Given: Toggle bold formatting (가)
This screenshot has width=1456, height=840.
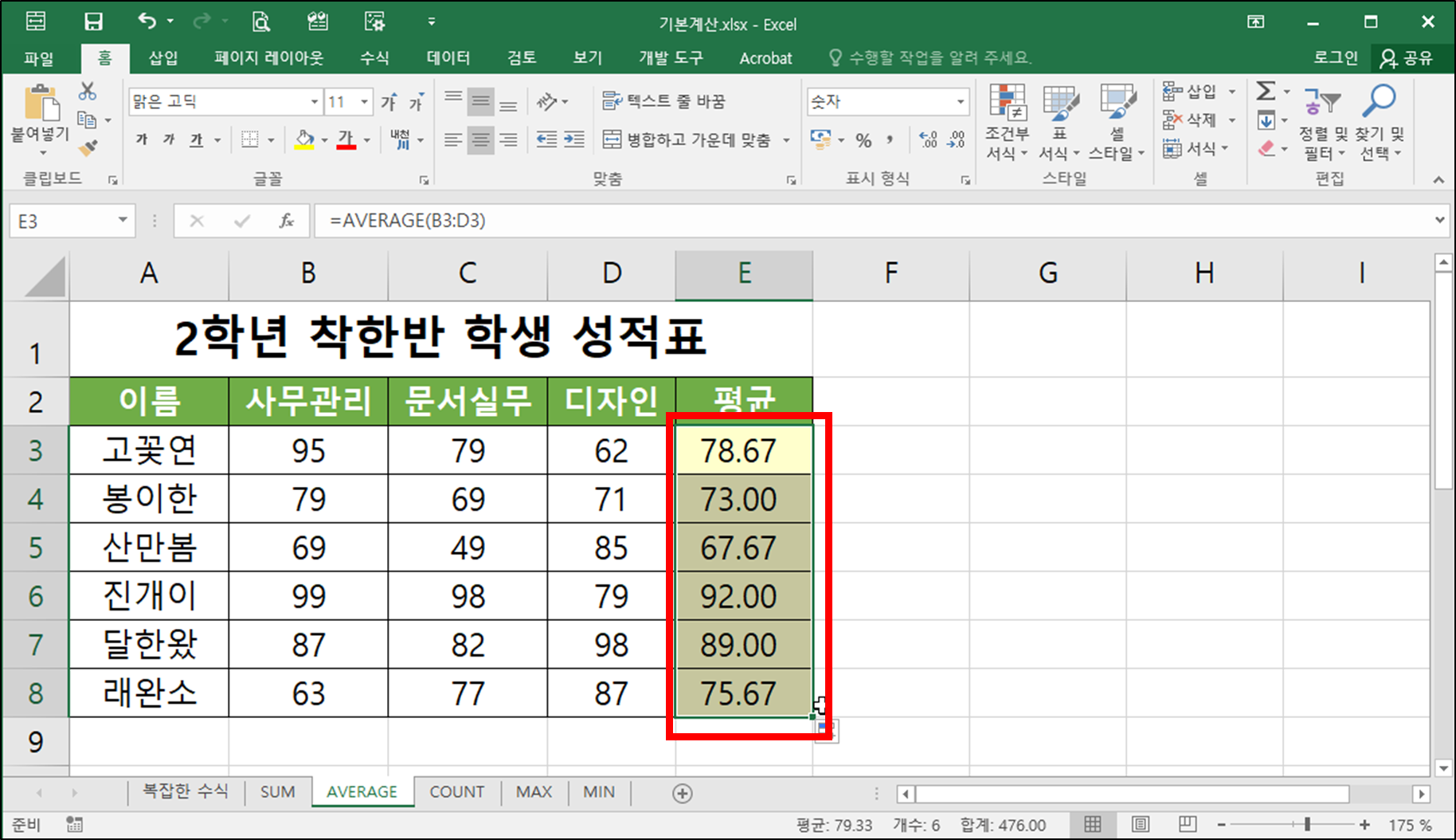Looking at the screenshot, I should 141,139.
